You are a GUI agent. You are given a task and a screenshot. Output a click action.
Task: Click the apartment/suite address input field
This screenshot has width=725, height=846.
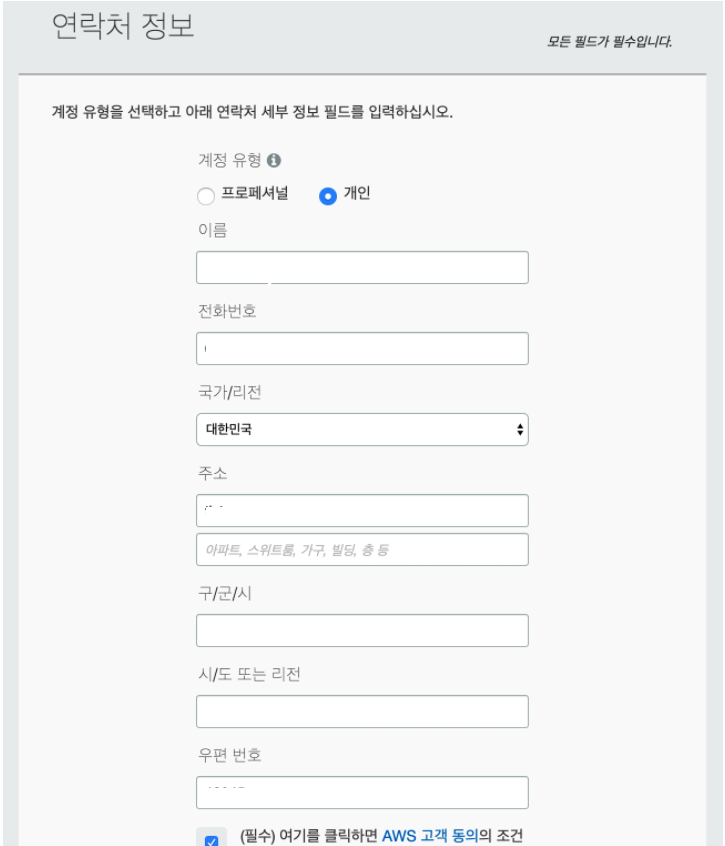pyautogui.click(x=363, y=547)
